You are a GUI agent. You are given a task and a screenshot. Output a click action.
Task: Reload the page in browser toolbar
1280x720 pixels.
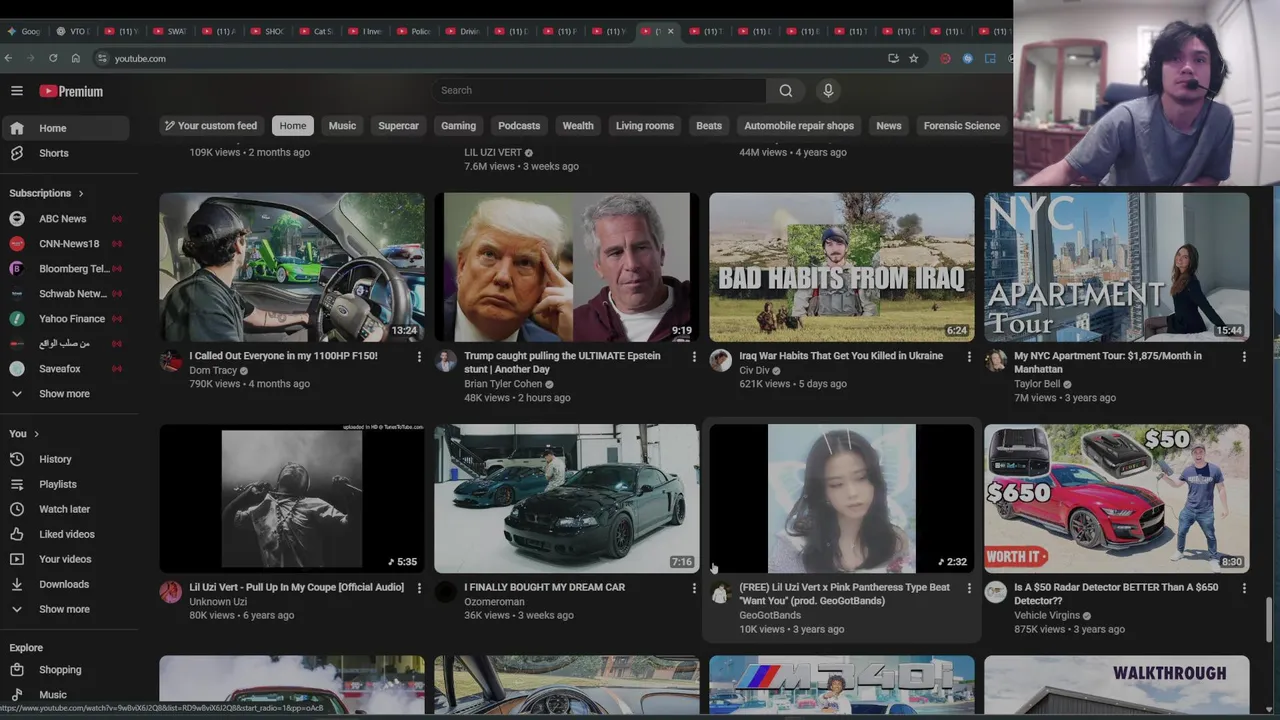(53, 58)
